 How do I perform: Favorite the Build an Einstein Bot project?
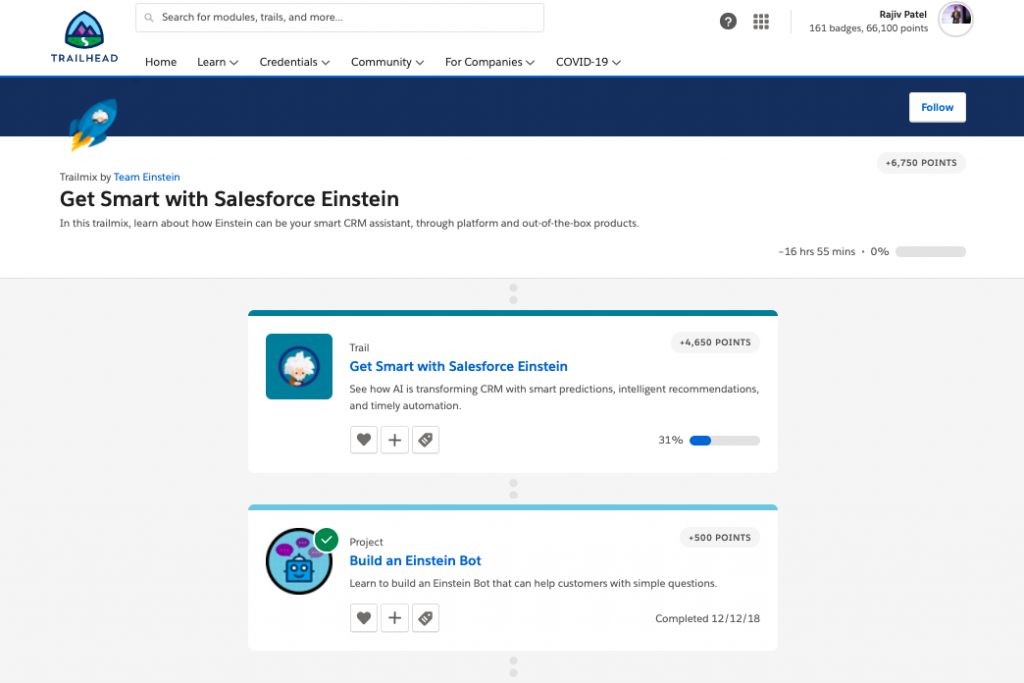pyautogui.click(x=364, y=618)
